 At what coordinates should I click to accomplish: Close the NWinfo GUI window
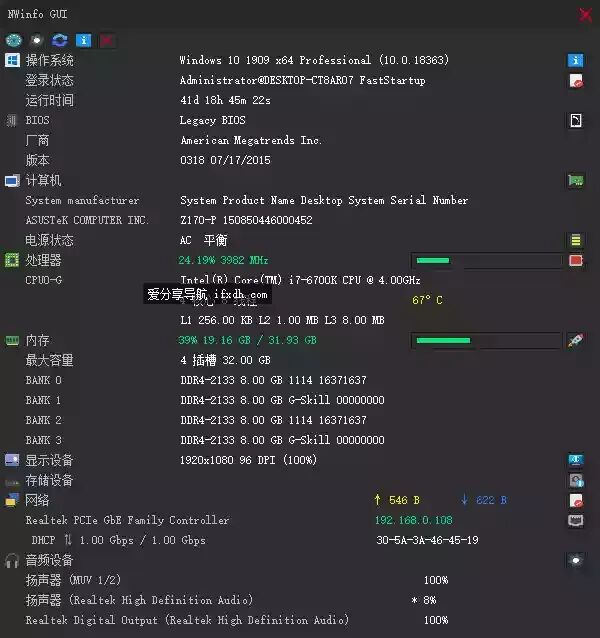point(585,15)
